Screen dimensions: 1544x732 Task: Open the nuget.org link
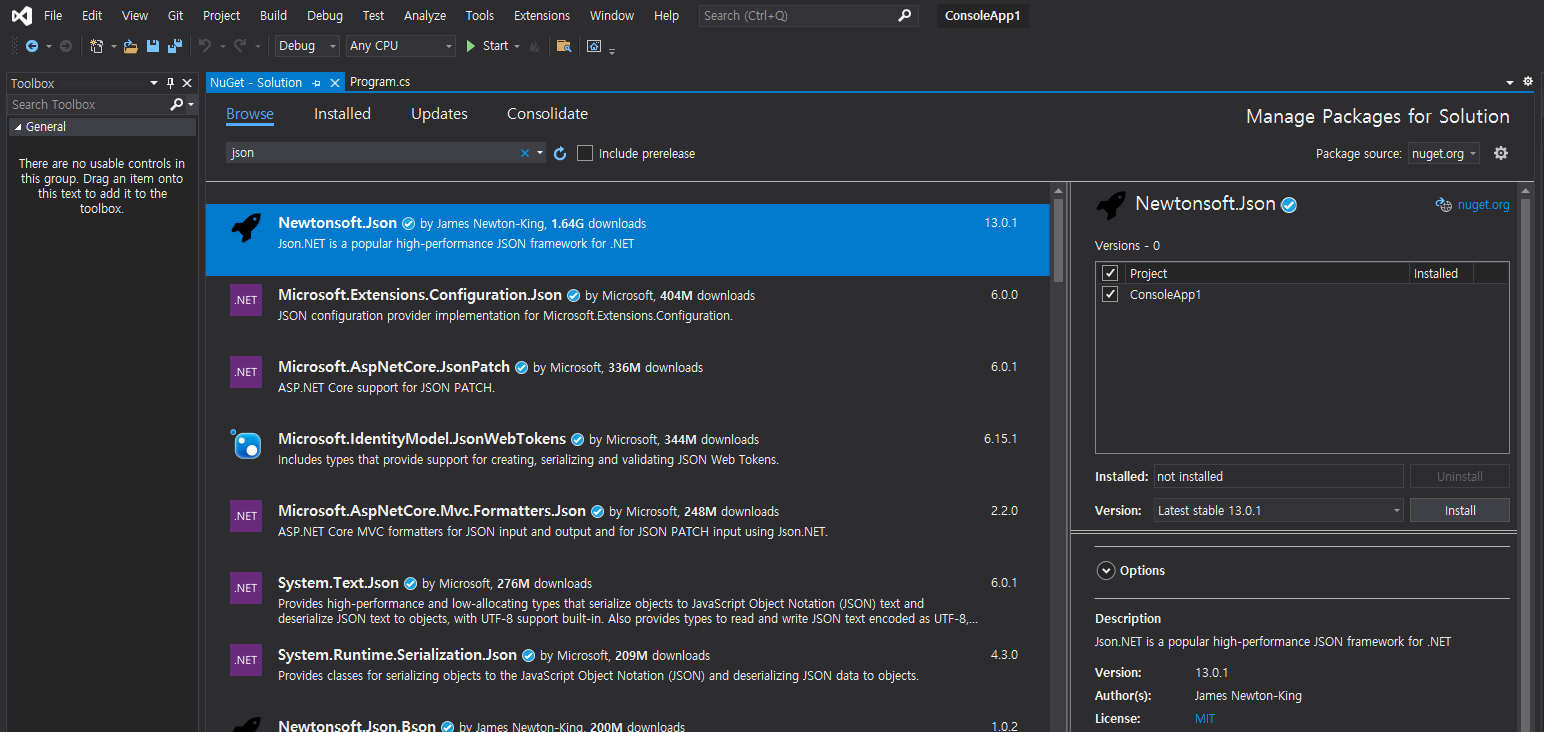coord(1484,204)
